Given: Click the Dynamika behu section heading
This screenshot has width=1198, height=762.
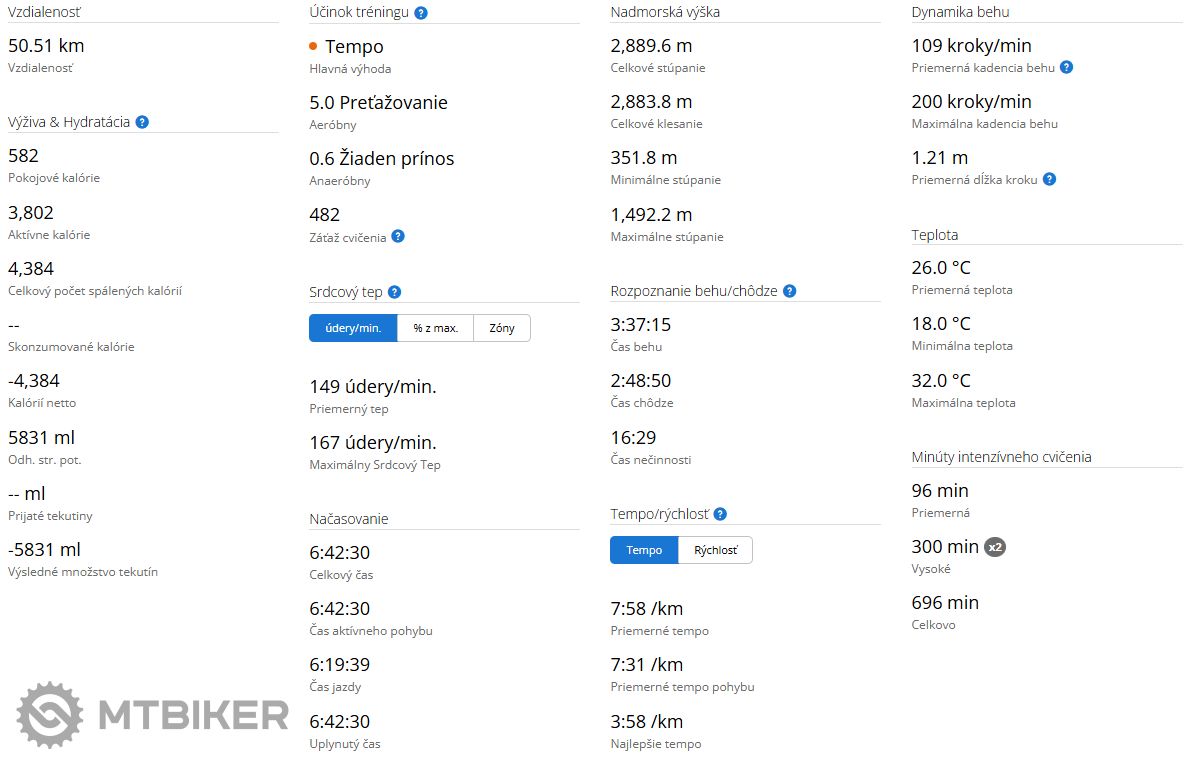Looking at the screenshot, I should 960,12.
